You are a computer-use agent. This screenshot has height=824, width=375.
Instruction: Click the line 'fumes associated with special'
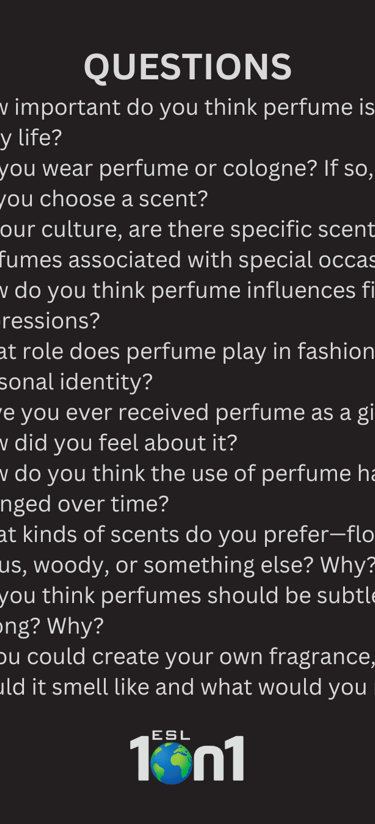(188, 260)
